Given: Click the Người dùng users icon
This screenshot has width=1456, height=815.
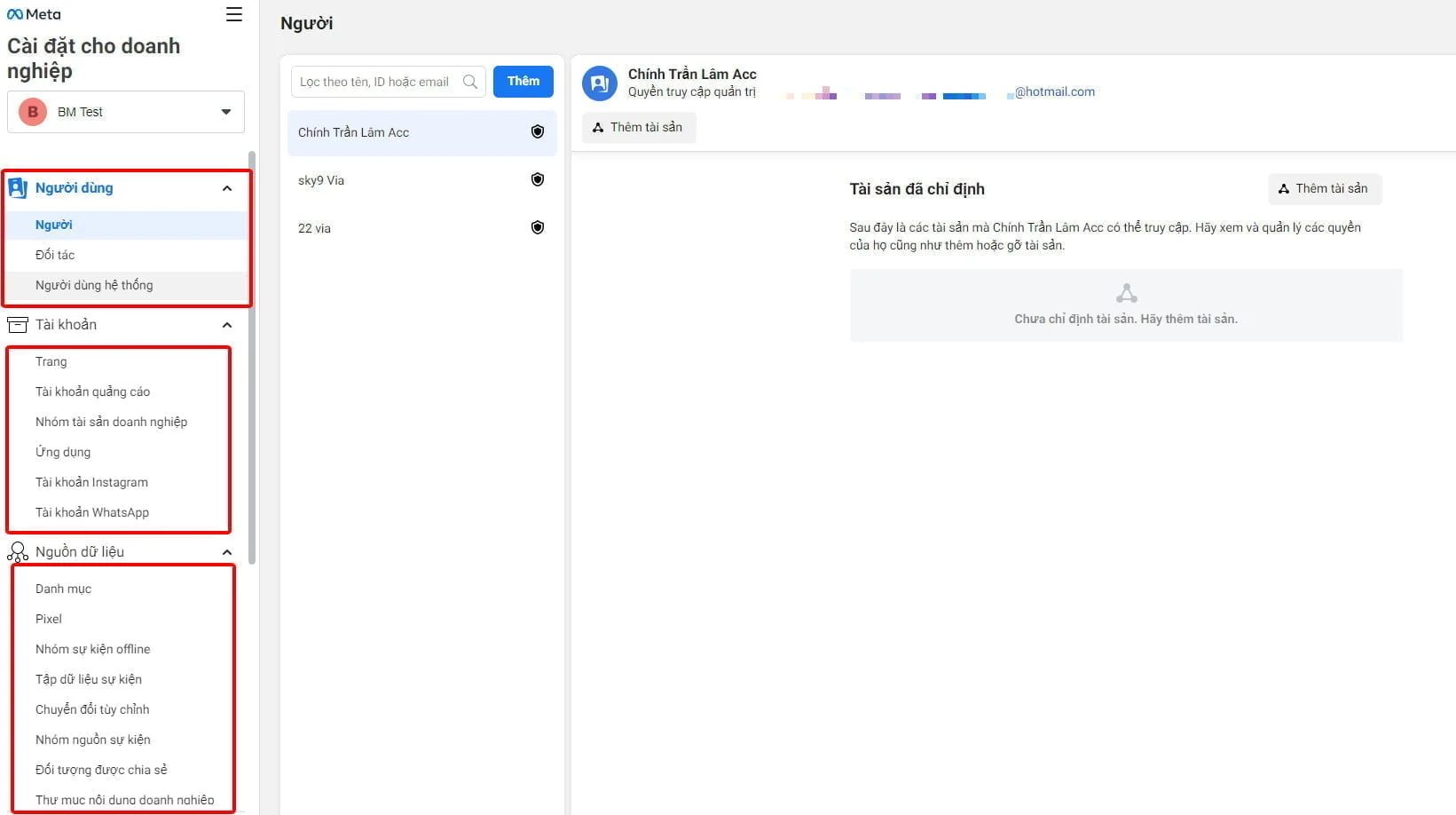Looking at the screenshot, I should [x=18, y=187].
